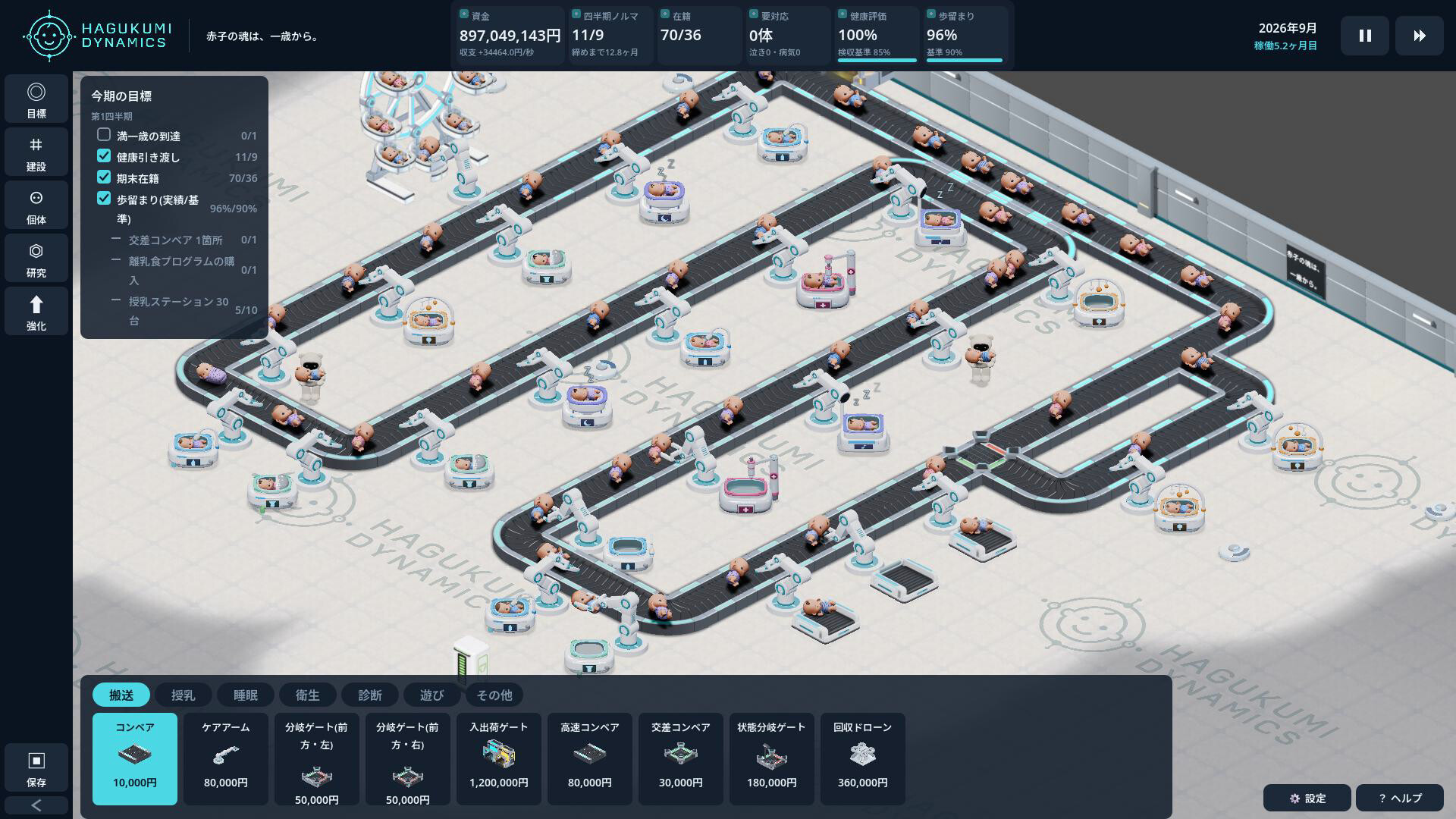Select the 交差コンベア build item
The height and width of the screenshot is (819, 1456).
click(681, 758)
